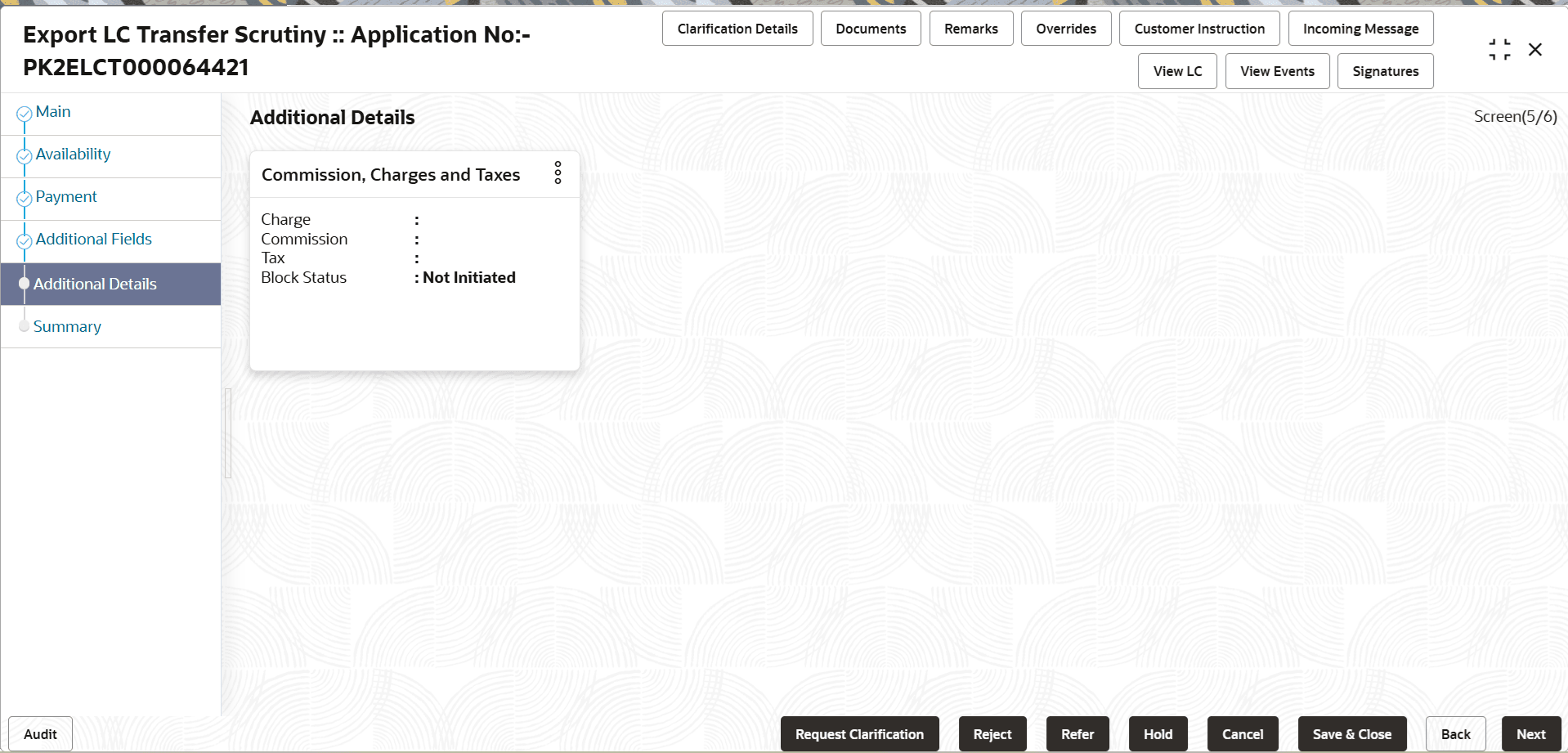Open the kebab menu on Commission, Charges and Taxes tile
The height and width of the screenshot is (753, 1568).
558,173
